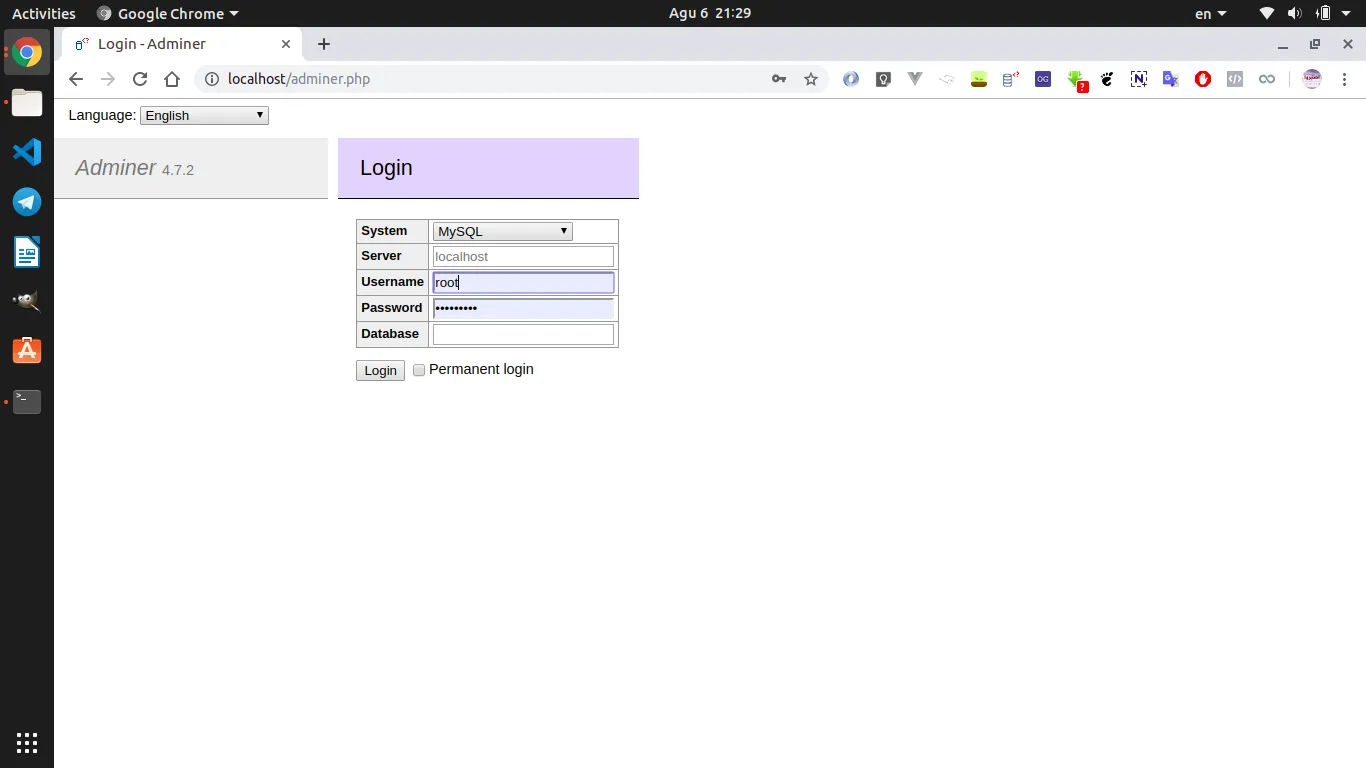Click the Adminer version 4.7.2 text
Viewport: 1366px width, 768px height.
[x=178, y=170]
